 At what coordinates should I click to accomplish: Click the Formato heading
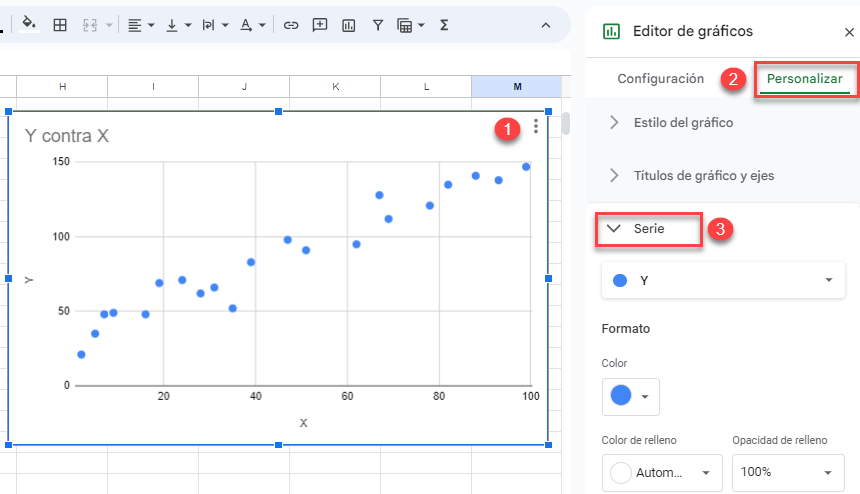point(626,328)
